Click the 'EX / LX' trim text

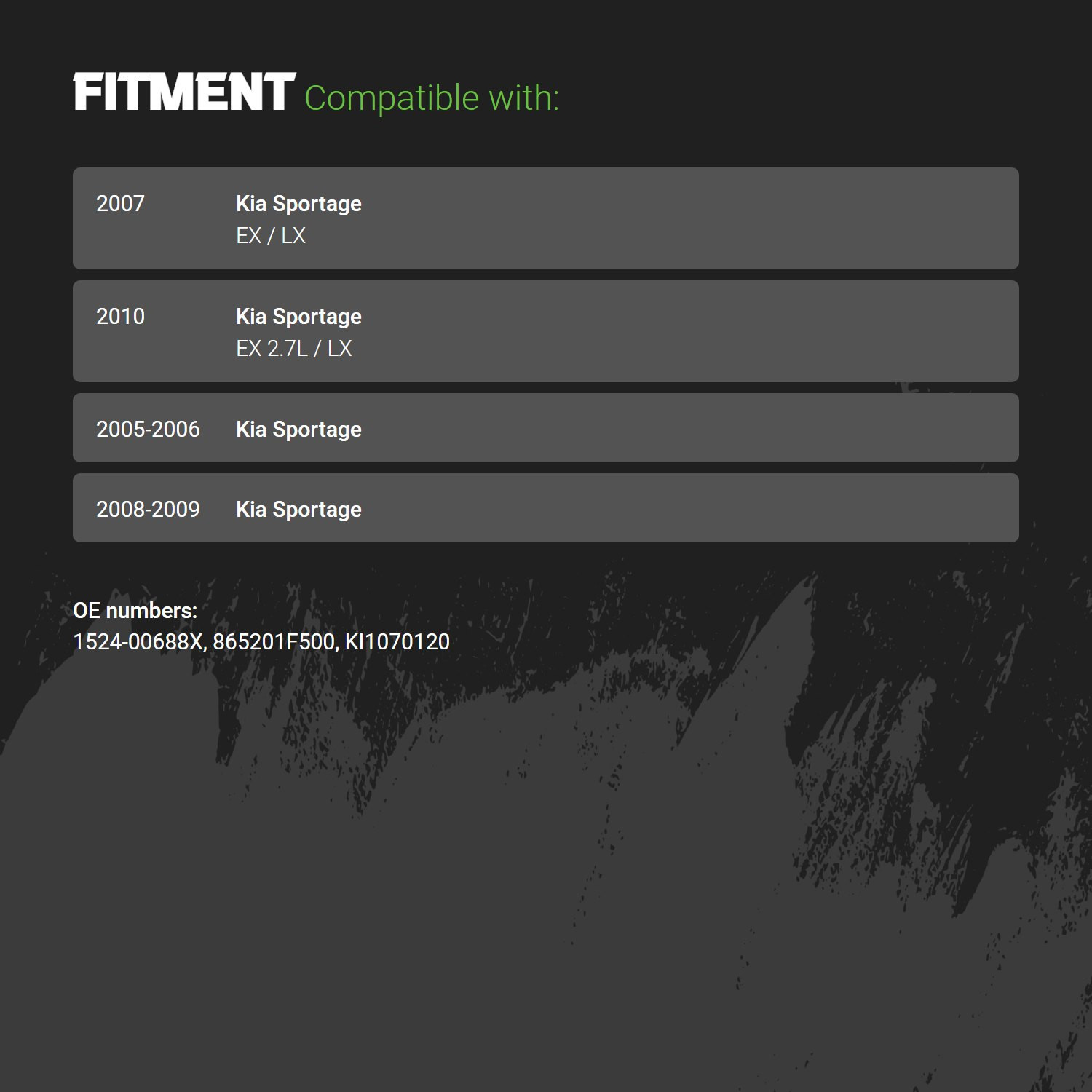pos(271,236)
